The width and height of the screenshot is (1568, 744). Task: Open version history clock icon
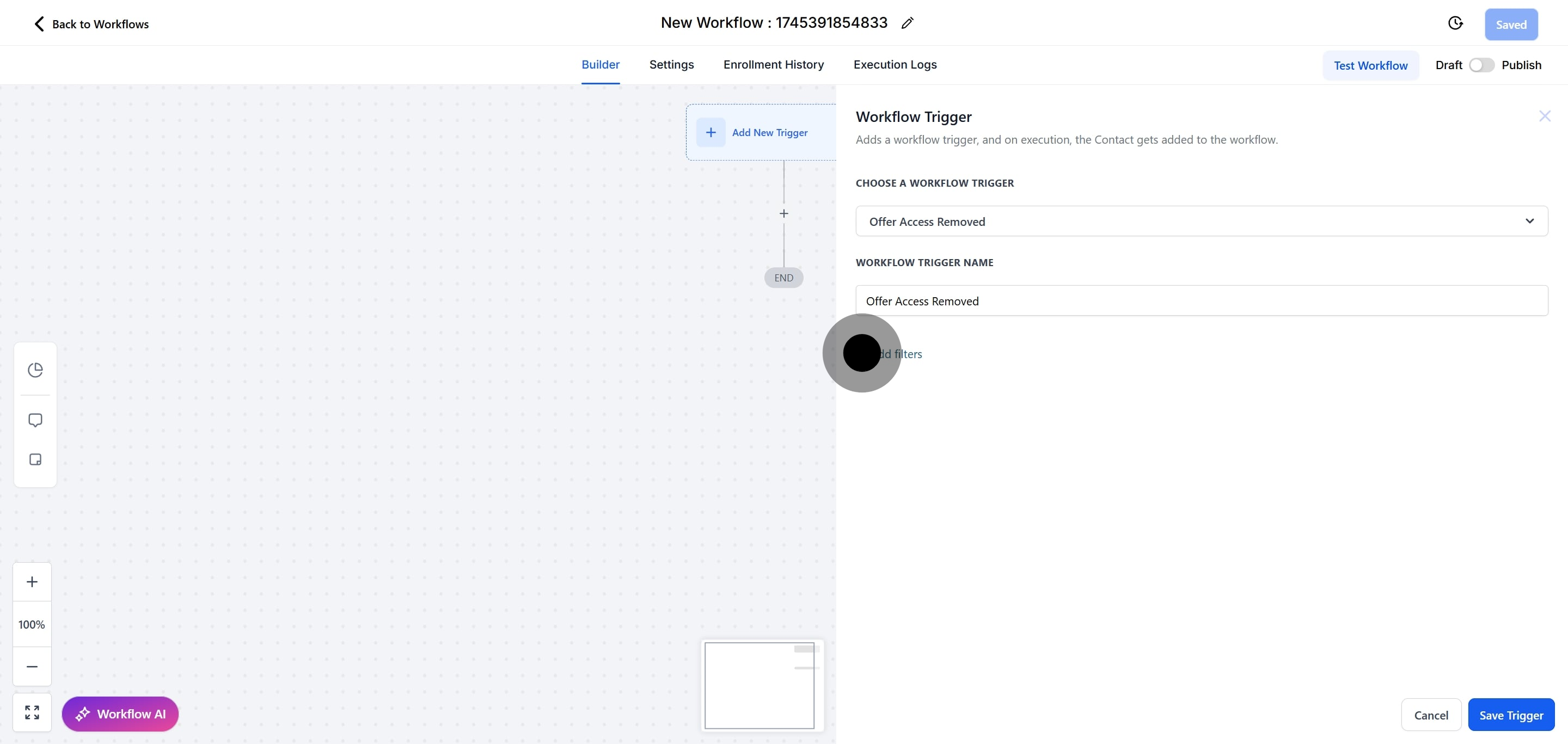[x=1455, y=23]
